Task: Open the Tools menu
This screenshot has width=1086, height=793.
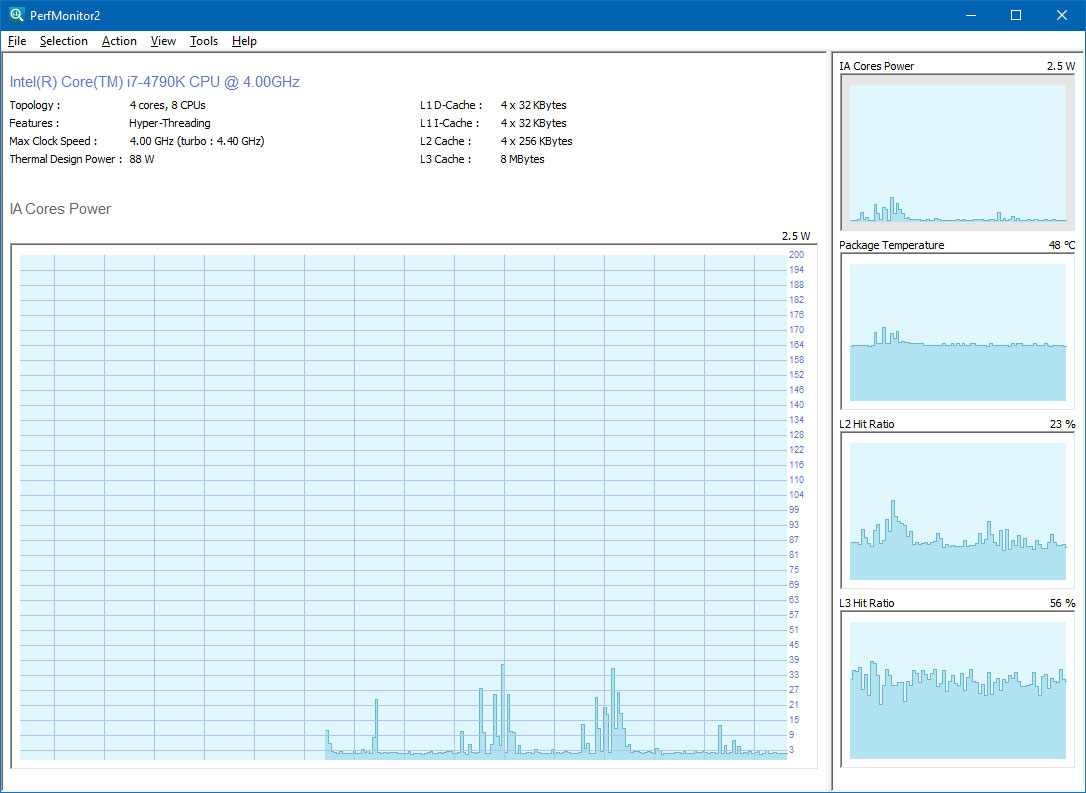Action: pos(204,41)
